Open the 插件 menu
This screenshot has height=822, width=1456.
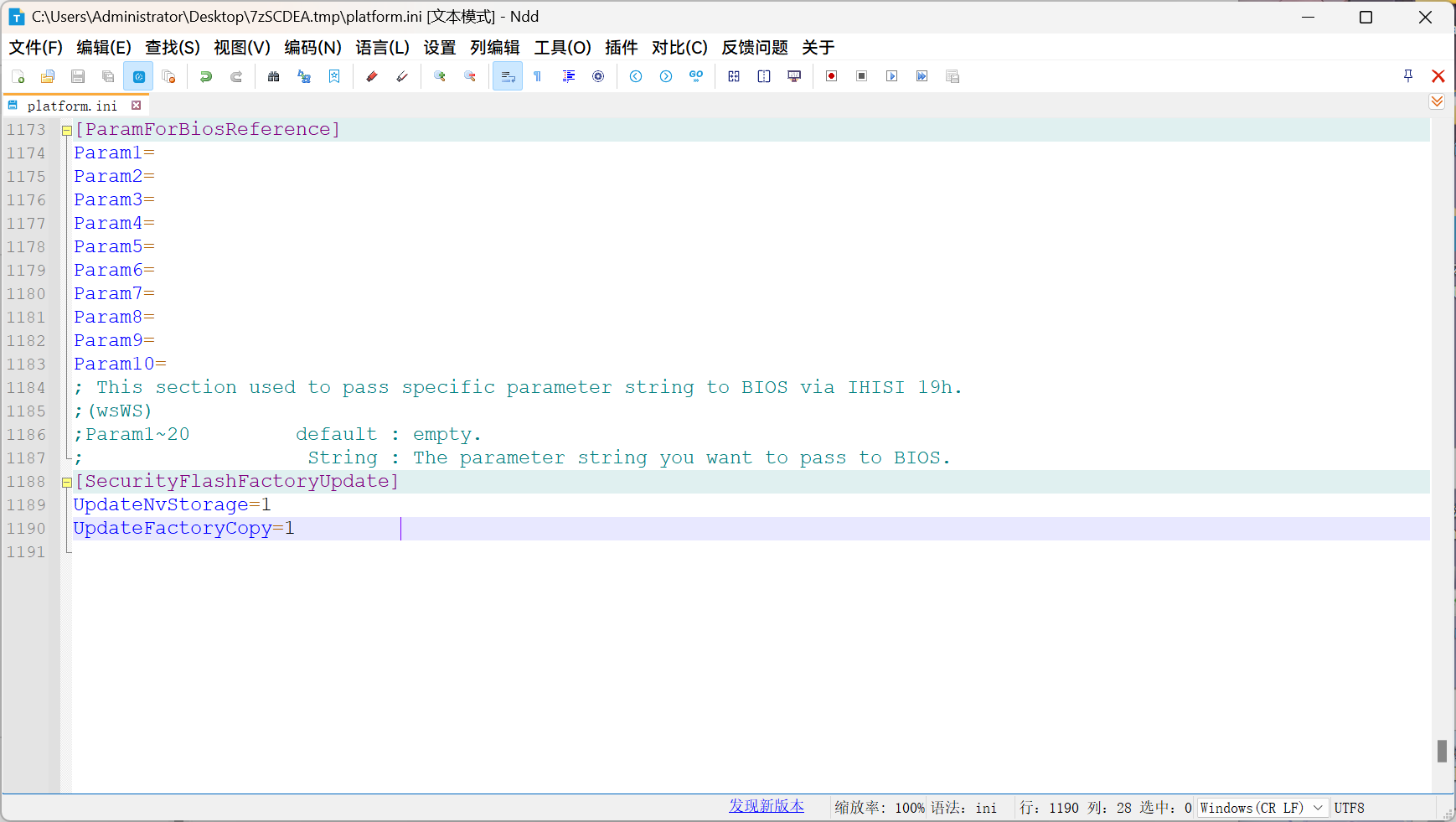[x=622, y=48]
